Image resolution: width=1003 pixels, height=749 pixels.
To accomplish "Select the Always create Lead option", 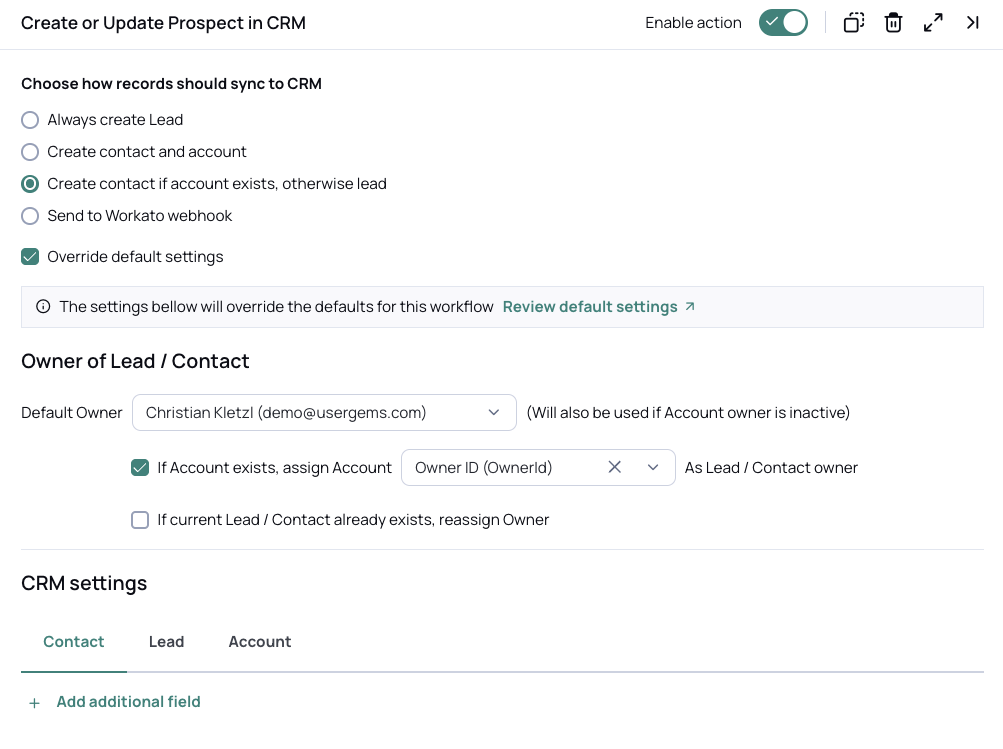I will pos(31,120).
